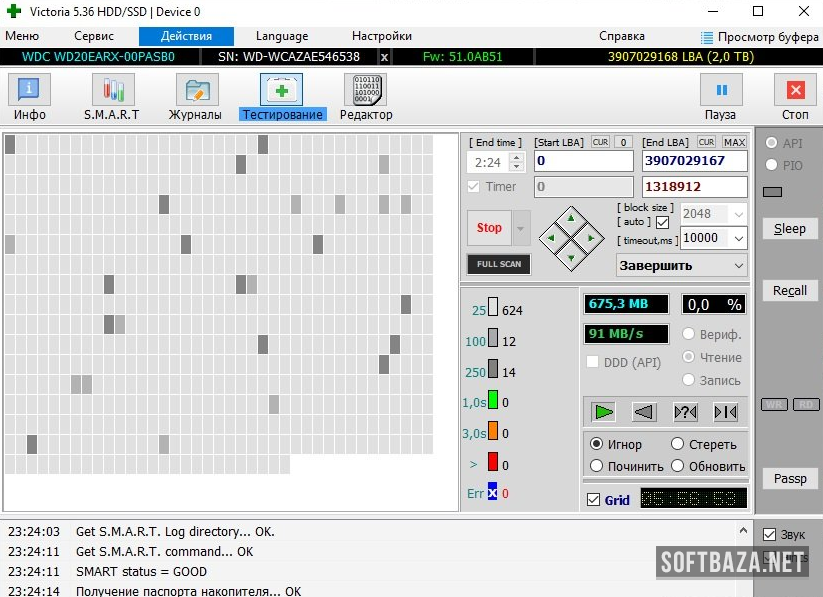Expand the arrow beside the Stop button
Viewport: 823px width, 597px height.
click(521, 228)
